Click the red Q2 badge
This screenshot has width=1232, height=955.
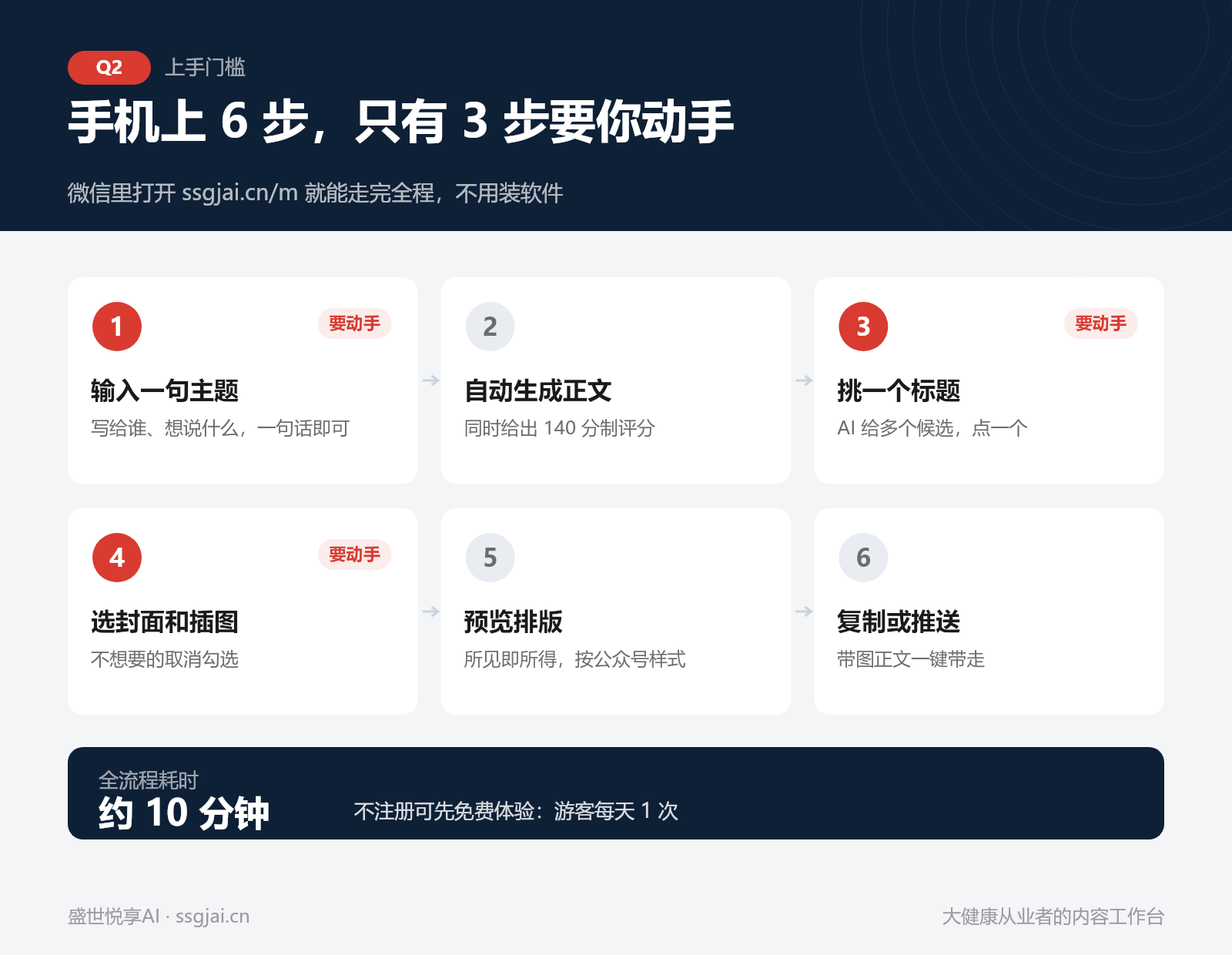[x=109, y=68]
